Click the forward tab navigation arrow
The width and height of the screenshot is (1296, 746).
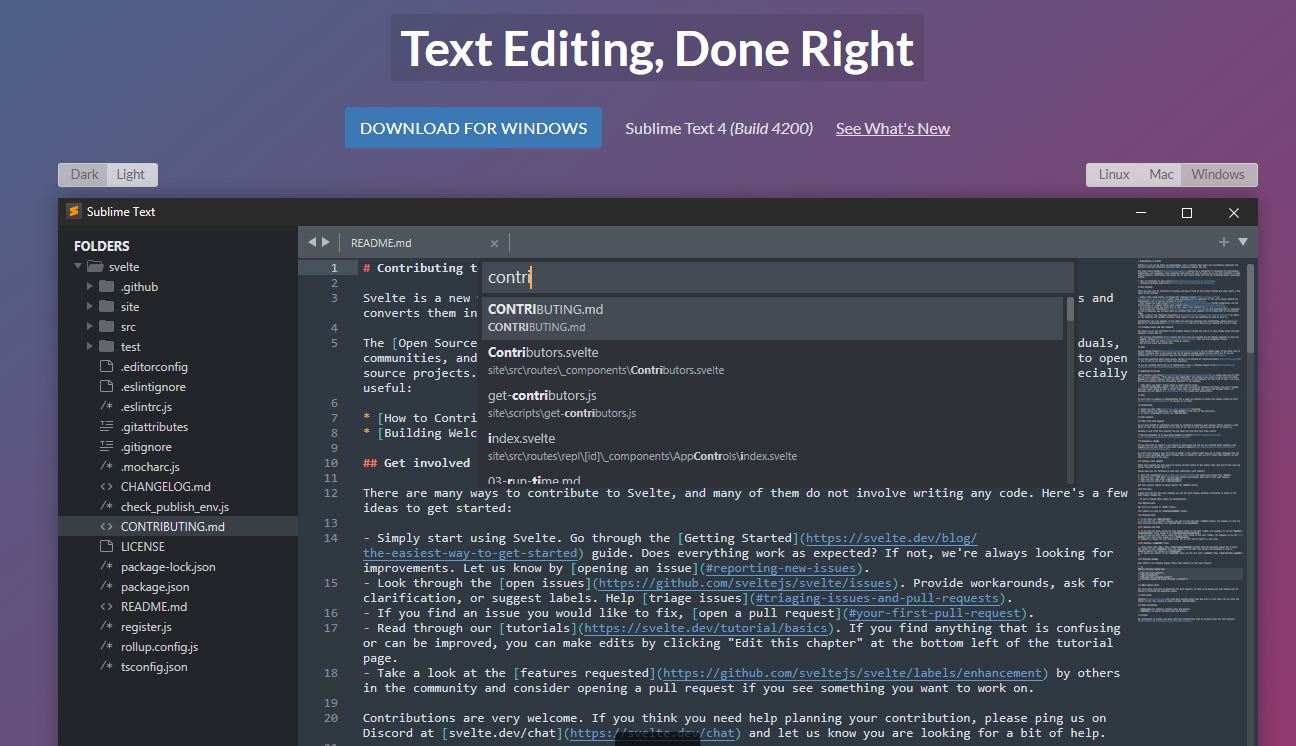pos(325,242)
